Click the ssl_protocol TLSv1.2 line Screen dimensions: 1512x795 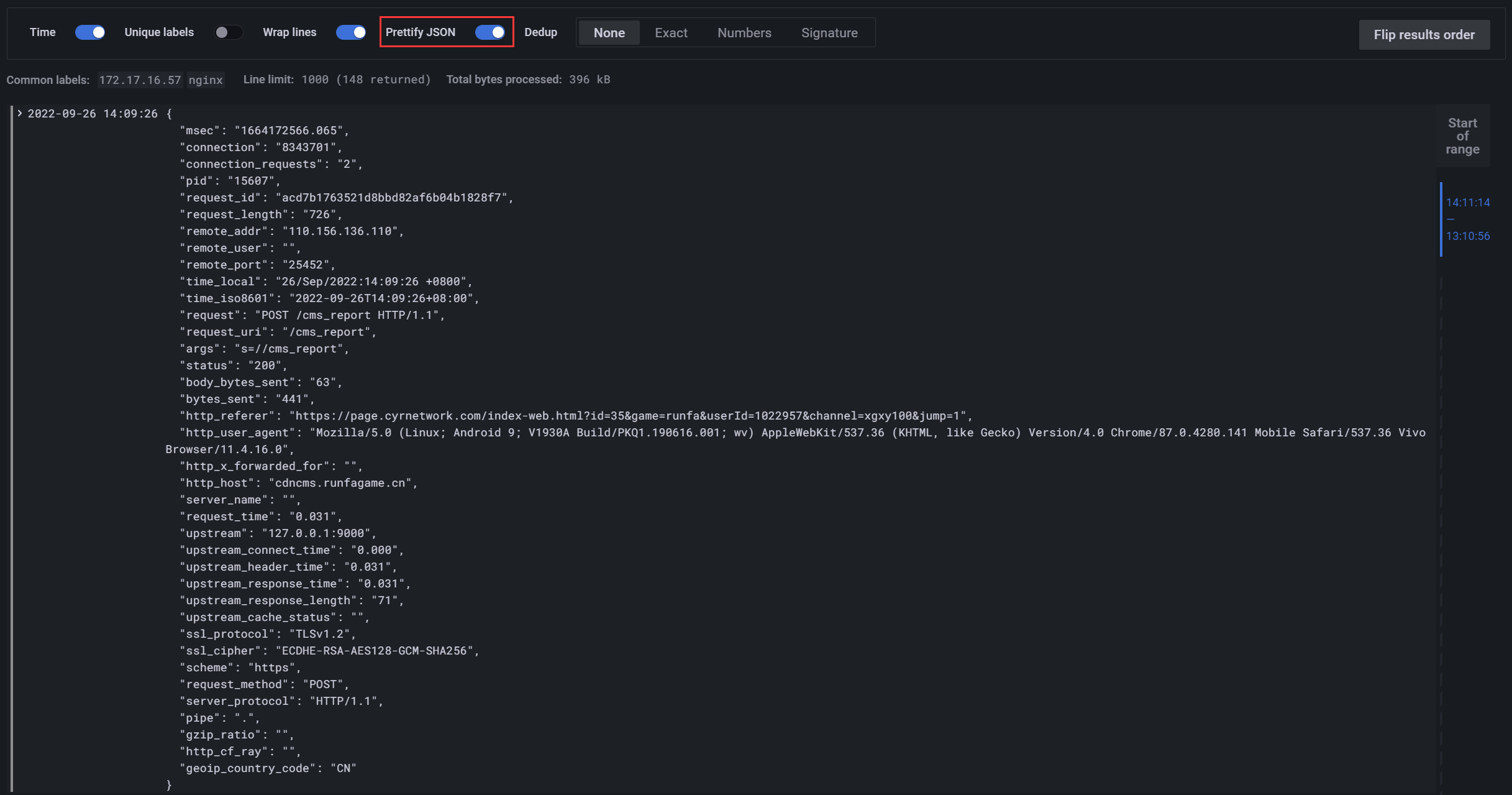click(268, 634)
